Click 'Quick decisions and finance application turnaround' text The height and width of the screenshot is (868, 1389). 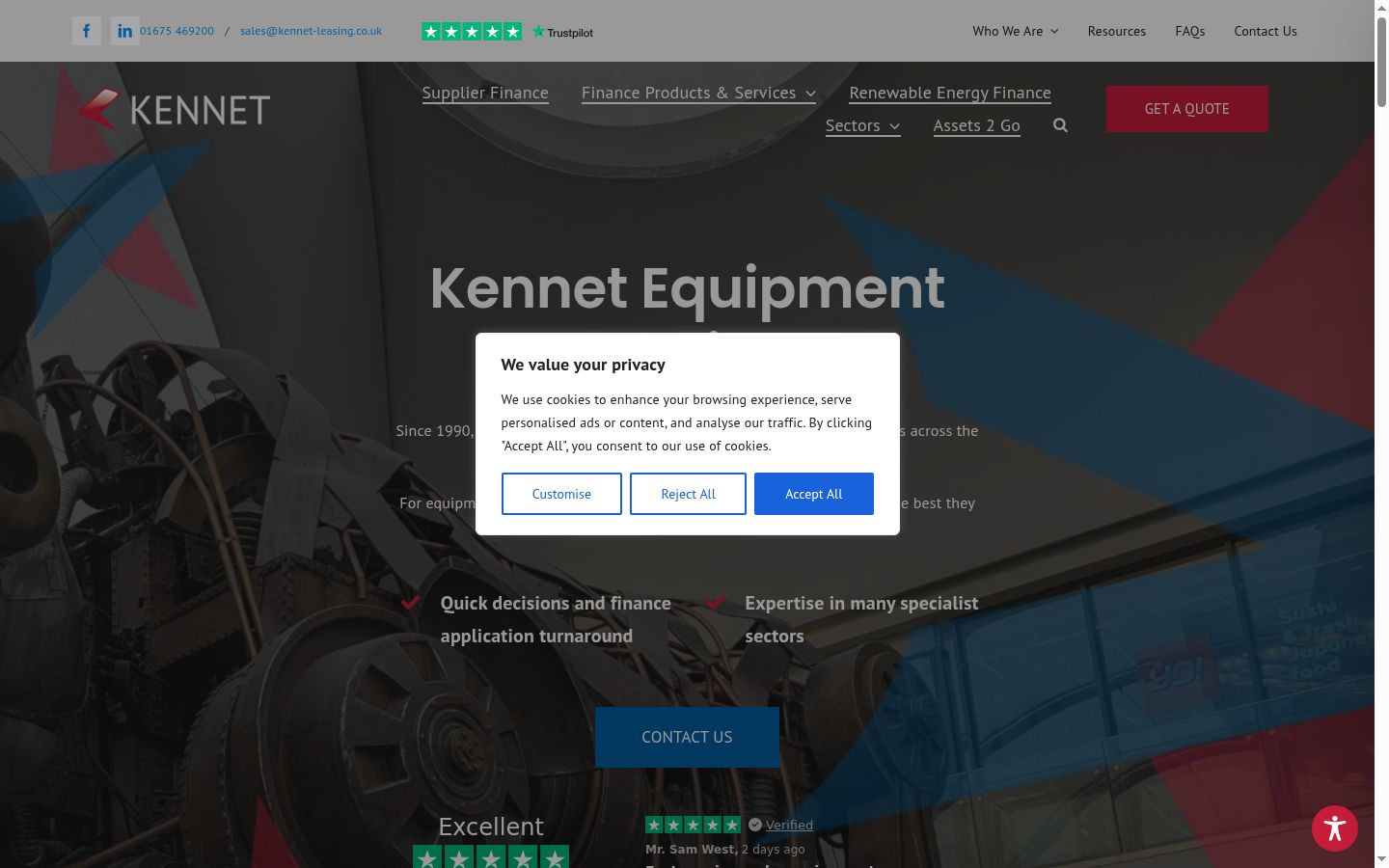(x=556, y=619)
